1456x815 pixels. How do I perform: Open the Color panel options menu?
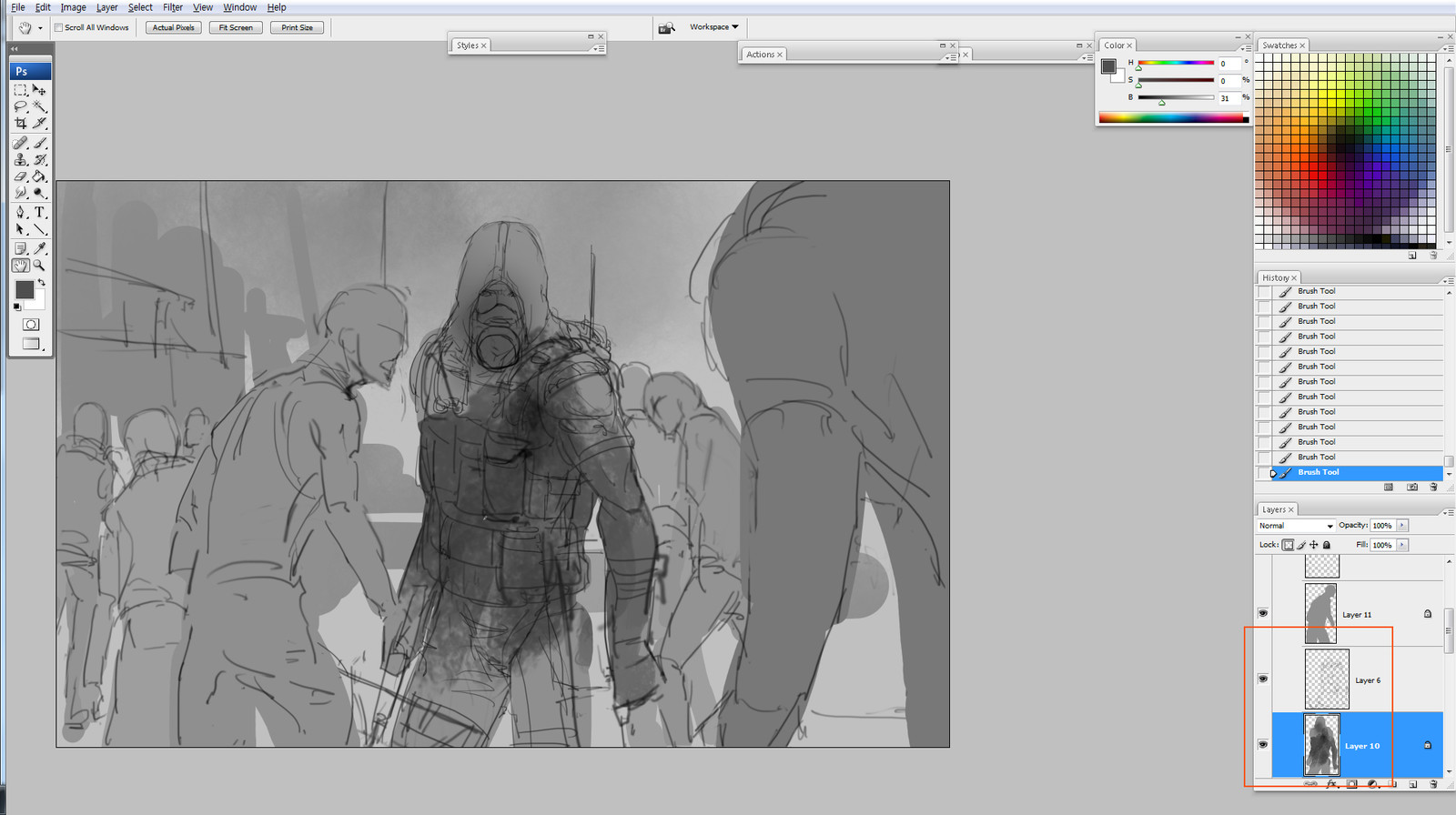1245,48
